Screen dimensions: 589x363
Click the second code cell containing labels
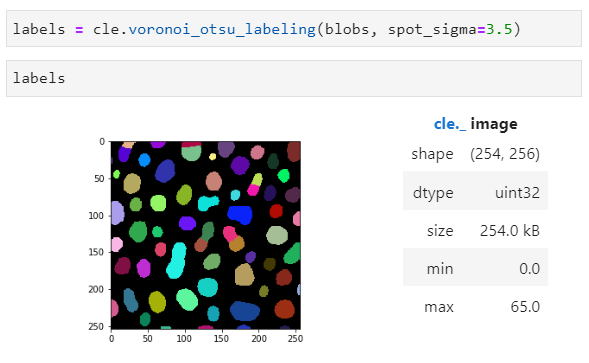(x=294, y=78)
